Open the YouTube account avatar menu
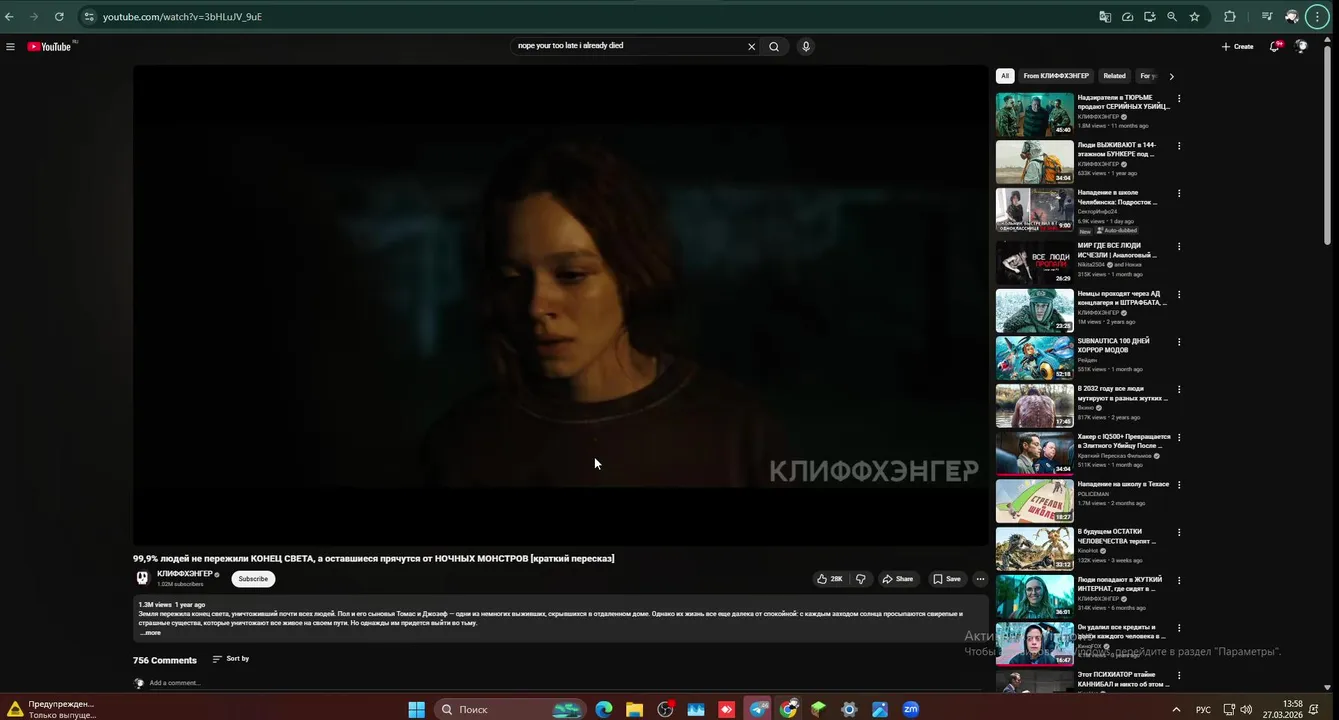The height and width of the screenshot is (720, 1339). click(x=1301, y=46)
